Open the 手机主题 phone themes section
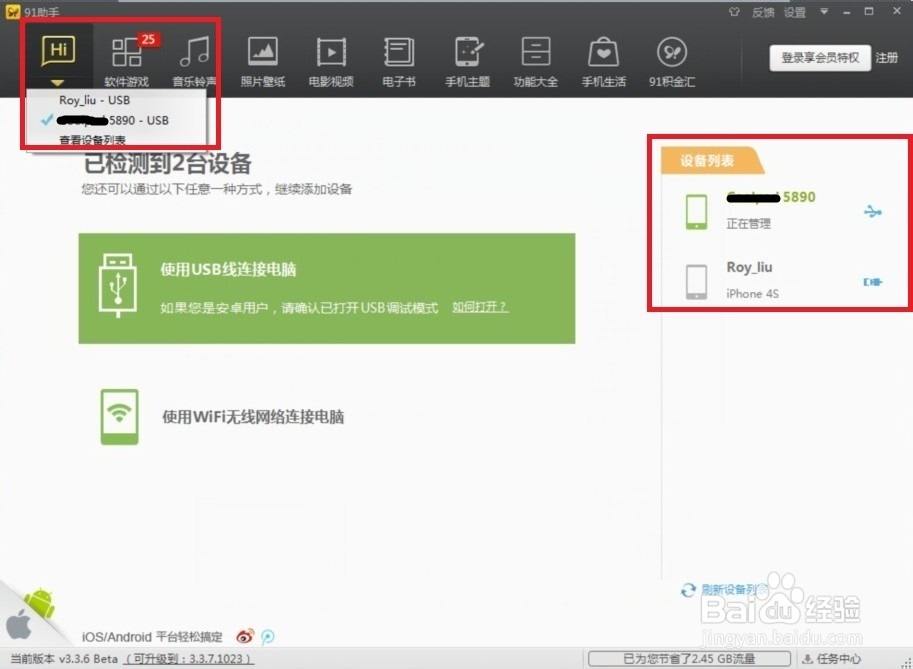 467,61
